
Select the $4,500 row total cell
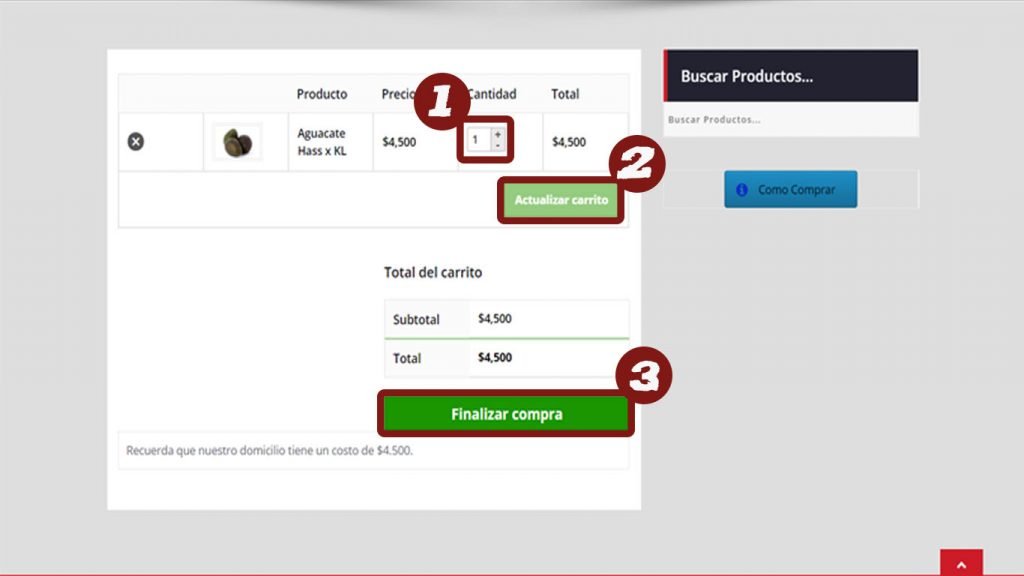(569, 142)
